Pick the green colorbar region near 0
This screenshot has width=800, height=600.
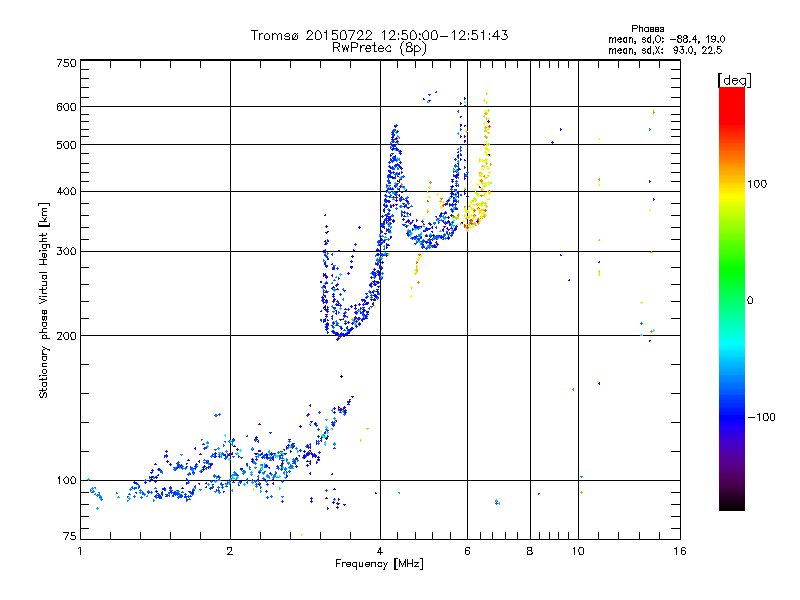tap(731, 300)
